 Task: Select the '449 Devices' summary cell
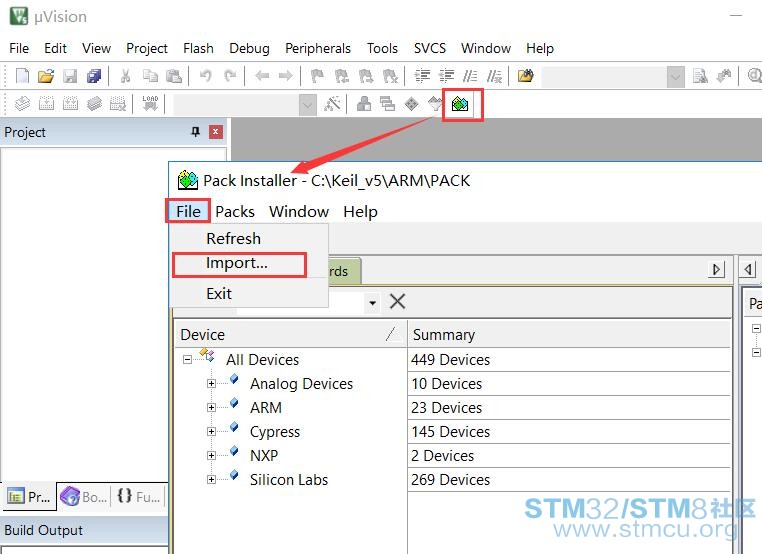click(569, 360)
